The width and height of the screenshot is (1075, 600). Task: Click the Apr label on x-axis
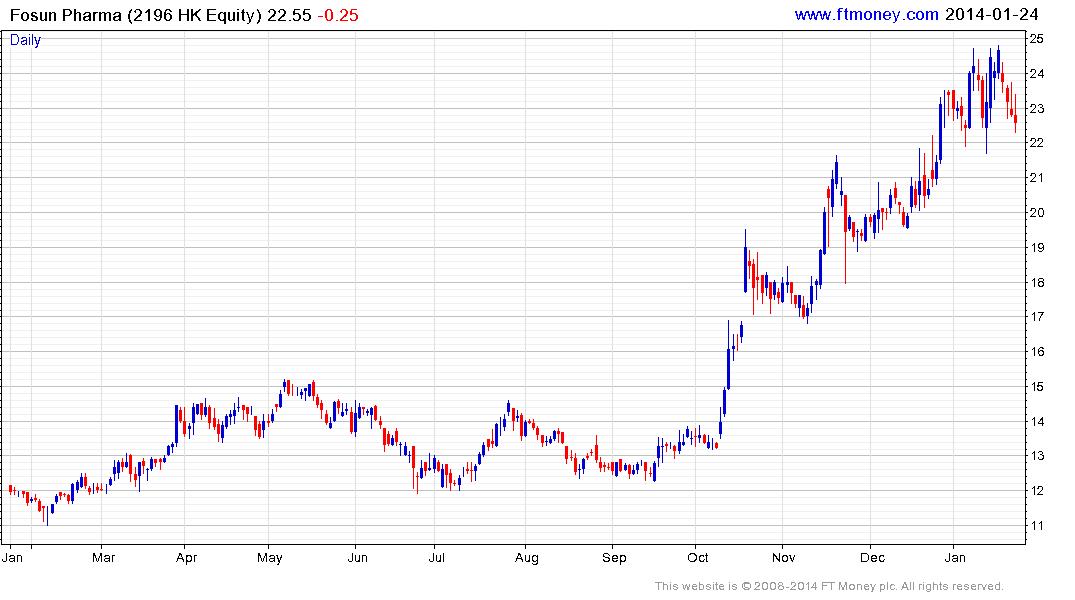(186, 557)
